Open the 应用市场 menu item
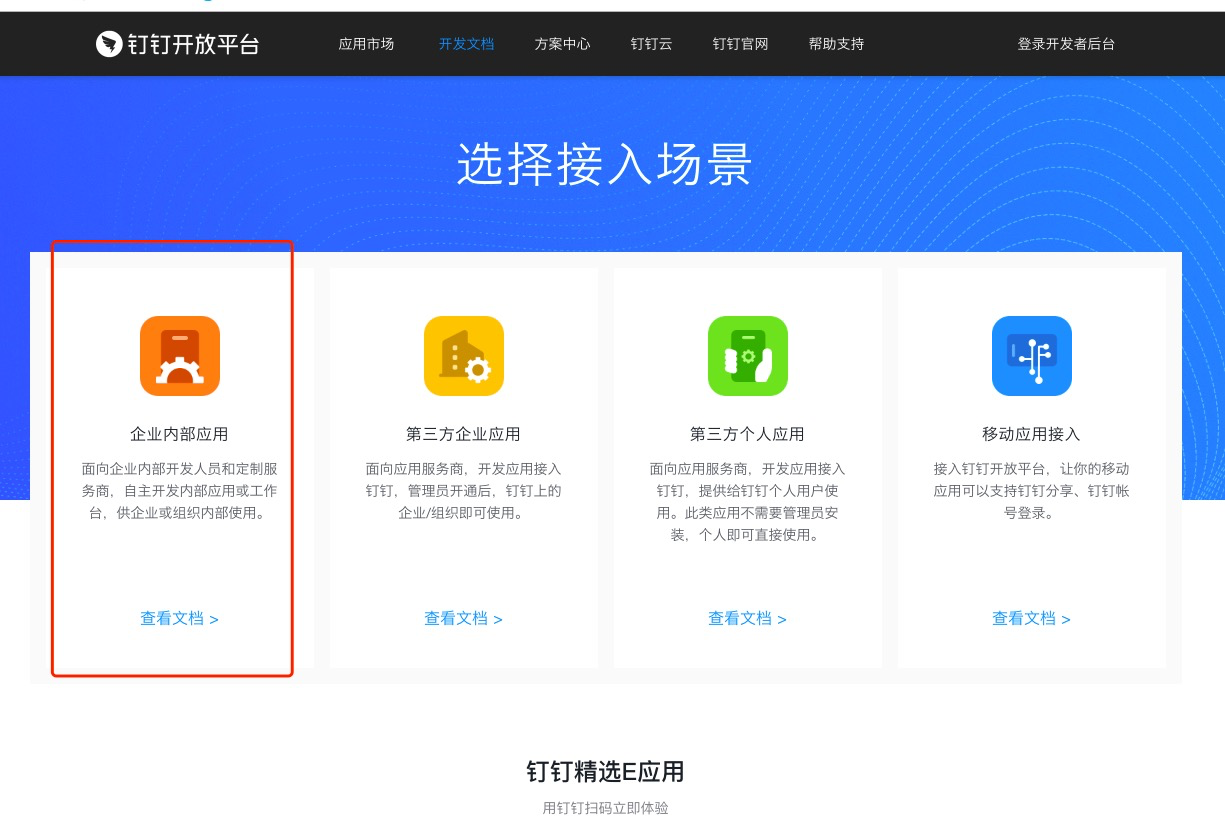This screenshot has width=1225, height=833. point(366,44)
